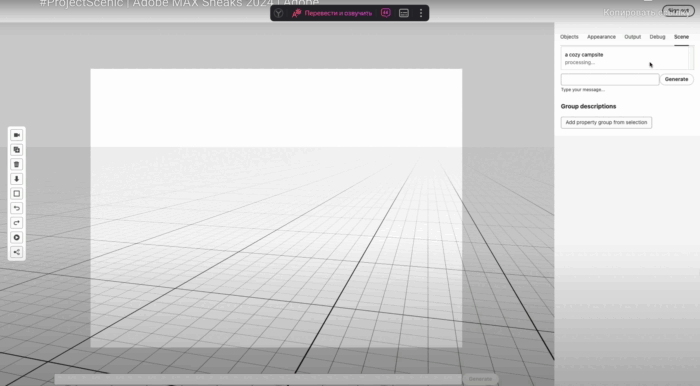Click the Generate button beside message field
The image size is (700, 386).
point(676,79)
